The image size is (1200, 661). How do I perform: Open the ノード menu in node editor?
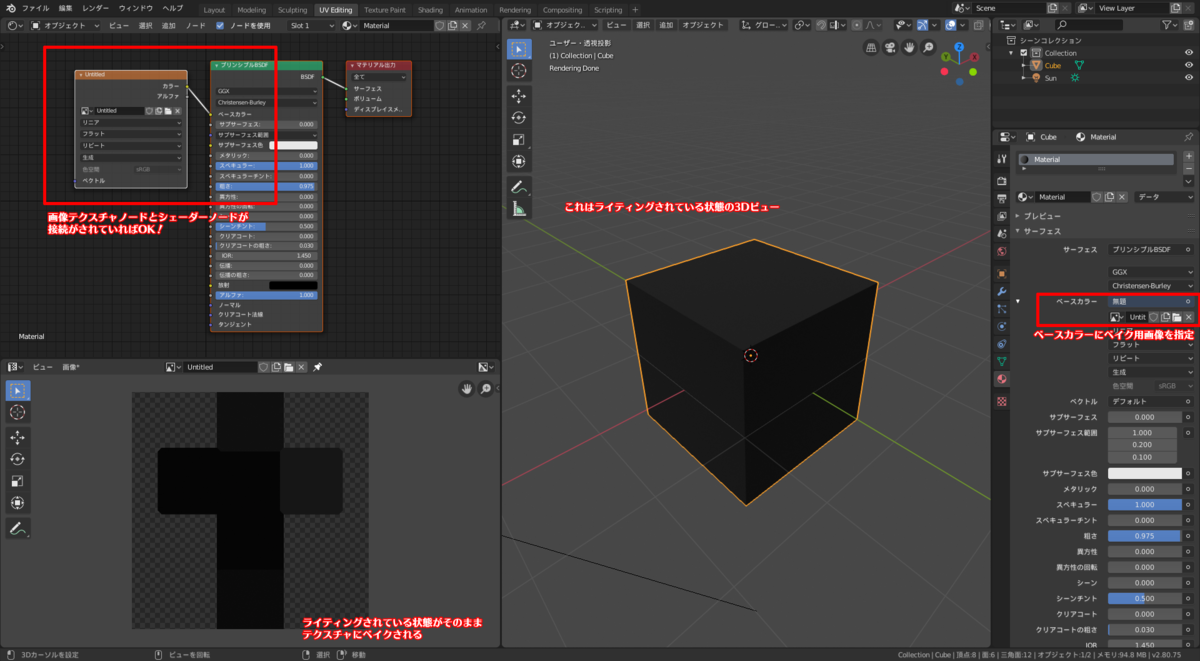[195, 25]
